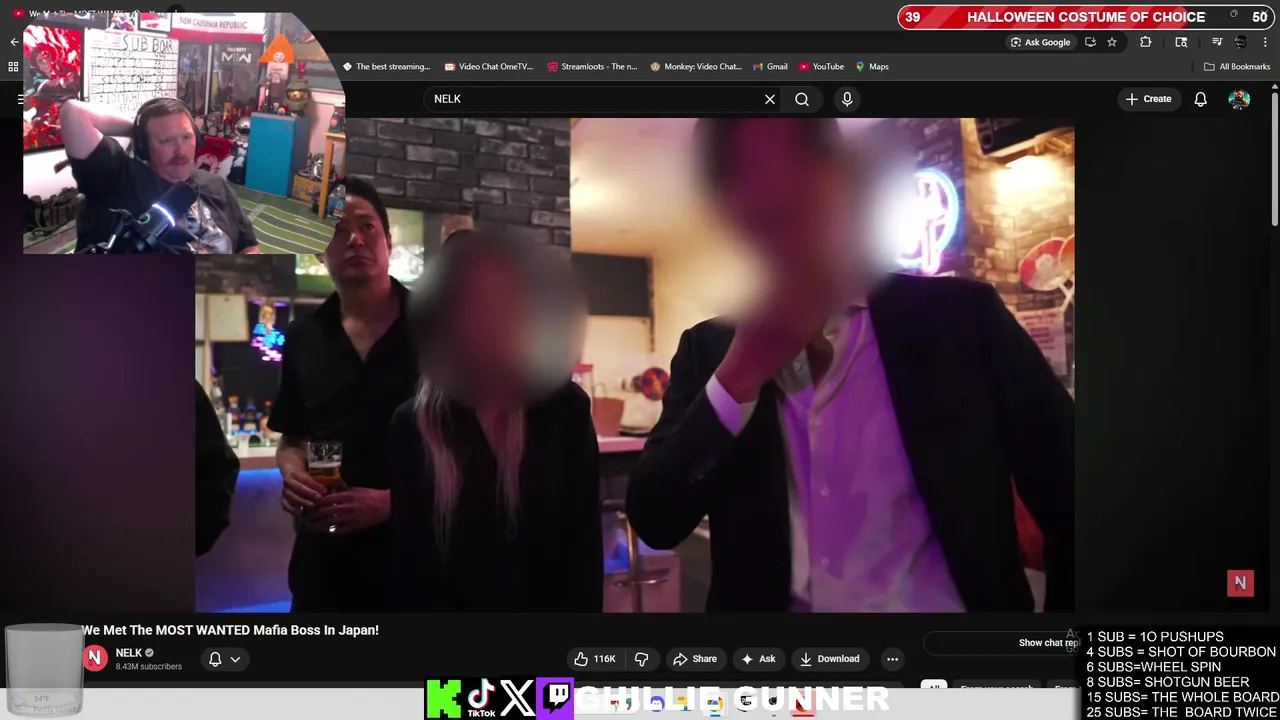Open the YouTube account avatar menu
The width and height of the screenshot is (1280, 720).
1239,99
